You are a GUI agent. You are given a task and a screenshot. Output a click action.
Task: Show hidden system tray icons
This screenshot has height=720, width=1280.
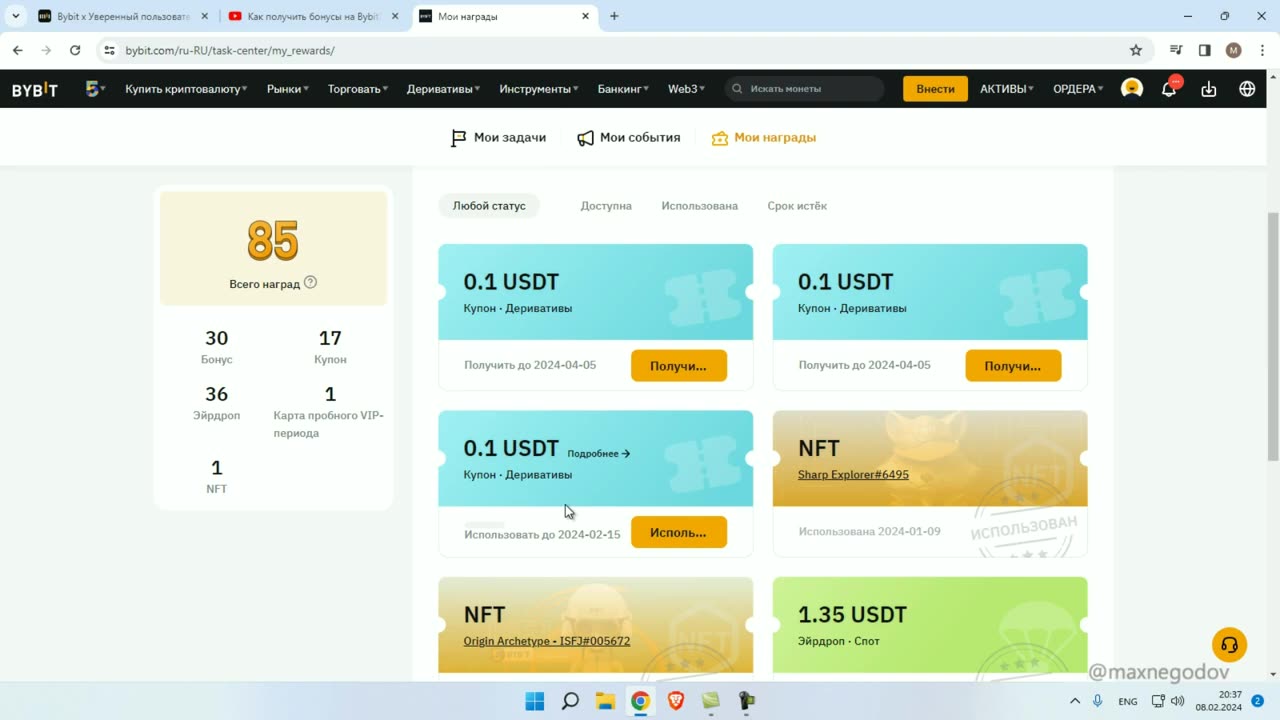tap(1075, 701)
